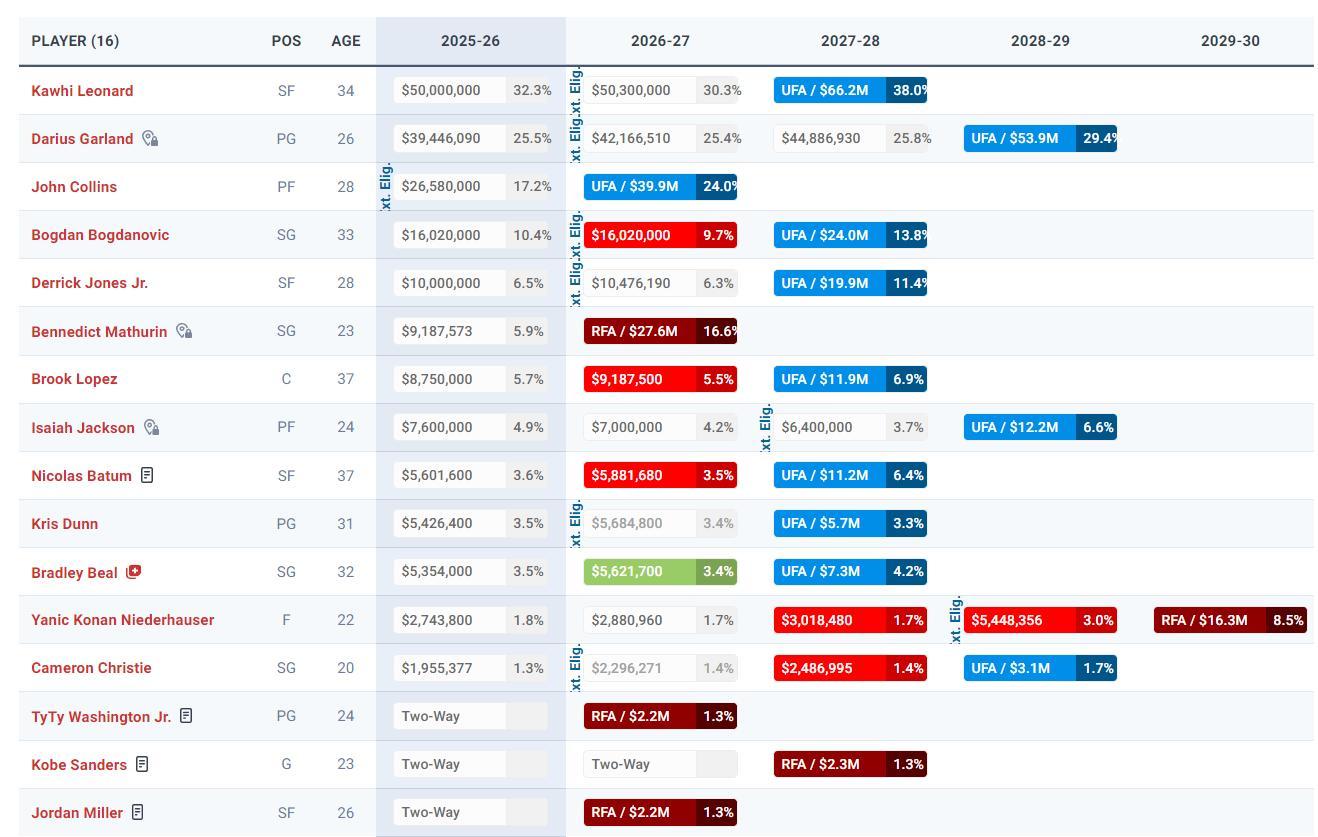Viewport: 1318px width, 837px height.
Task: Sort table by the AGE column header
Action: tap(345, 41)
